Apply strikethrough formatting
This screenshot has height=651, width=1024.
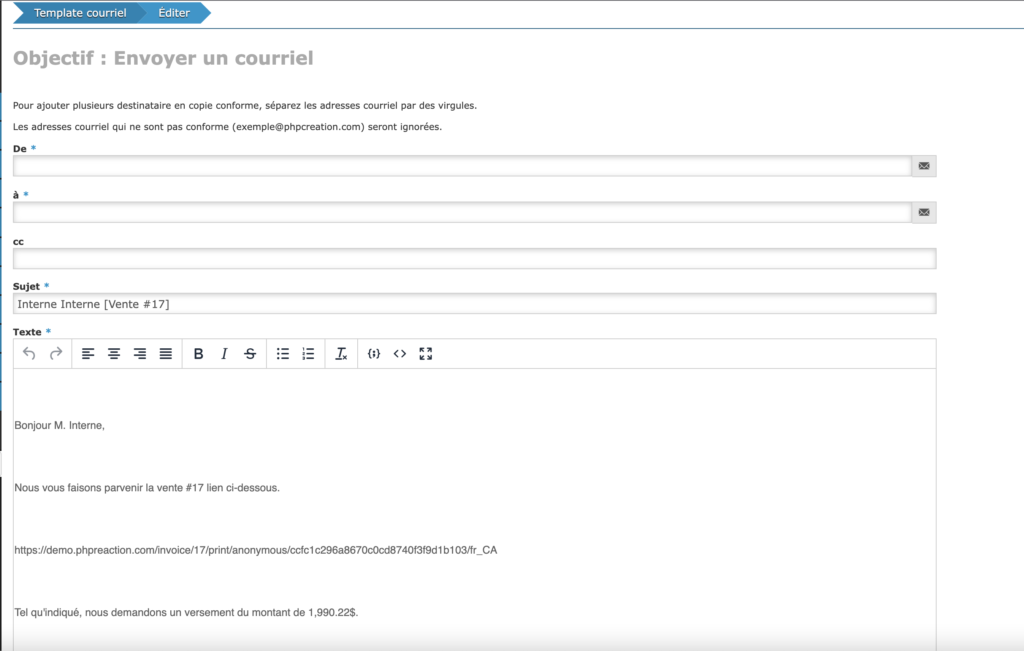(250, 354)
